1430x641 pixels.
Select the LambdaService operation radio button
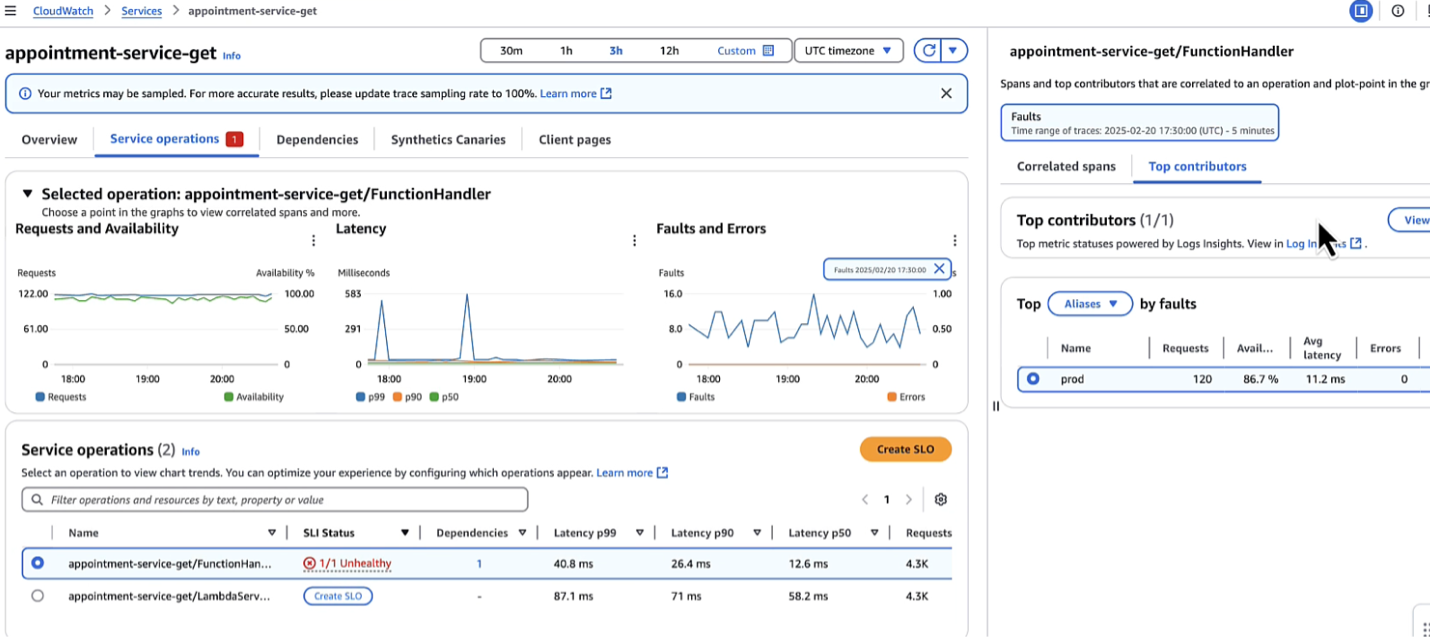37,595
